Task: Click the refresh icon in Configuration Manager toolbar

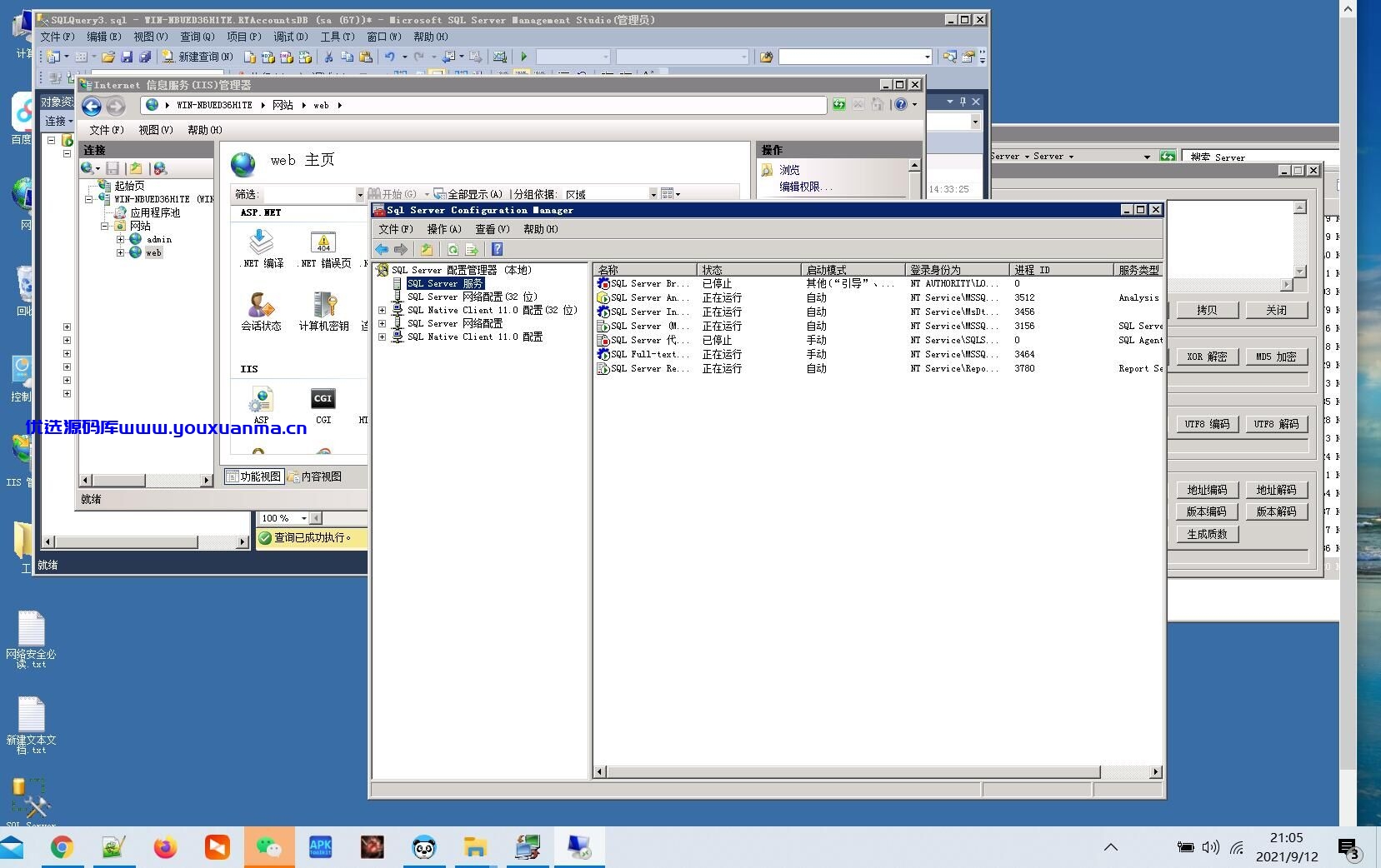Action: [x=453, y=249]
